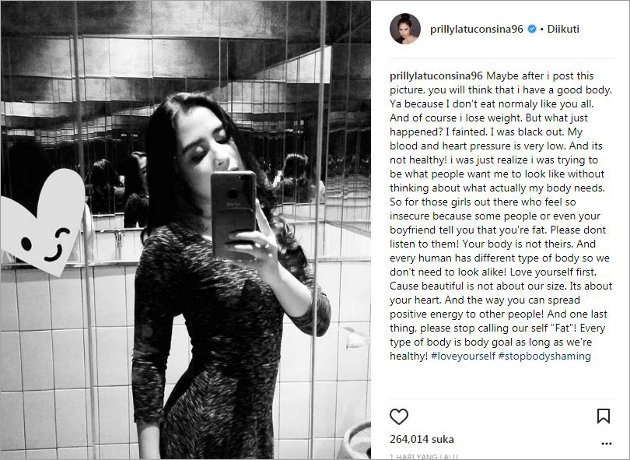The width and height of the screenshot is (630, 460).
Task: Click the phone held in the photo
Action: coord(233,214)
